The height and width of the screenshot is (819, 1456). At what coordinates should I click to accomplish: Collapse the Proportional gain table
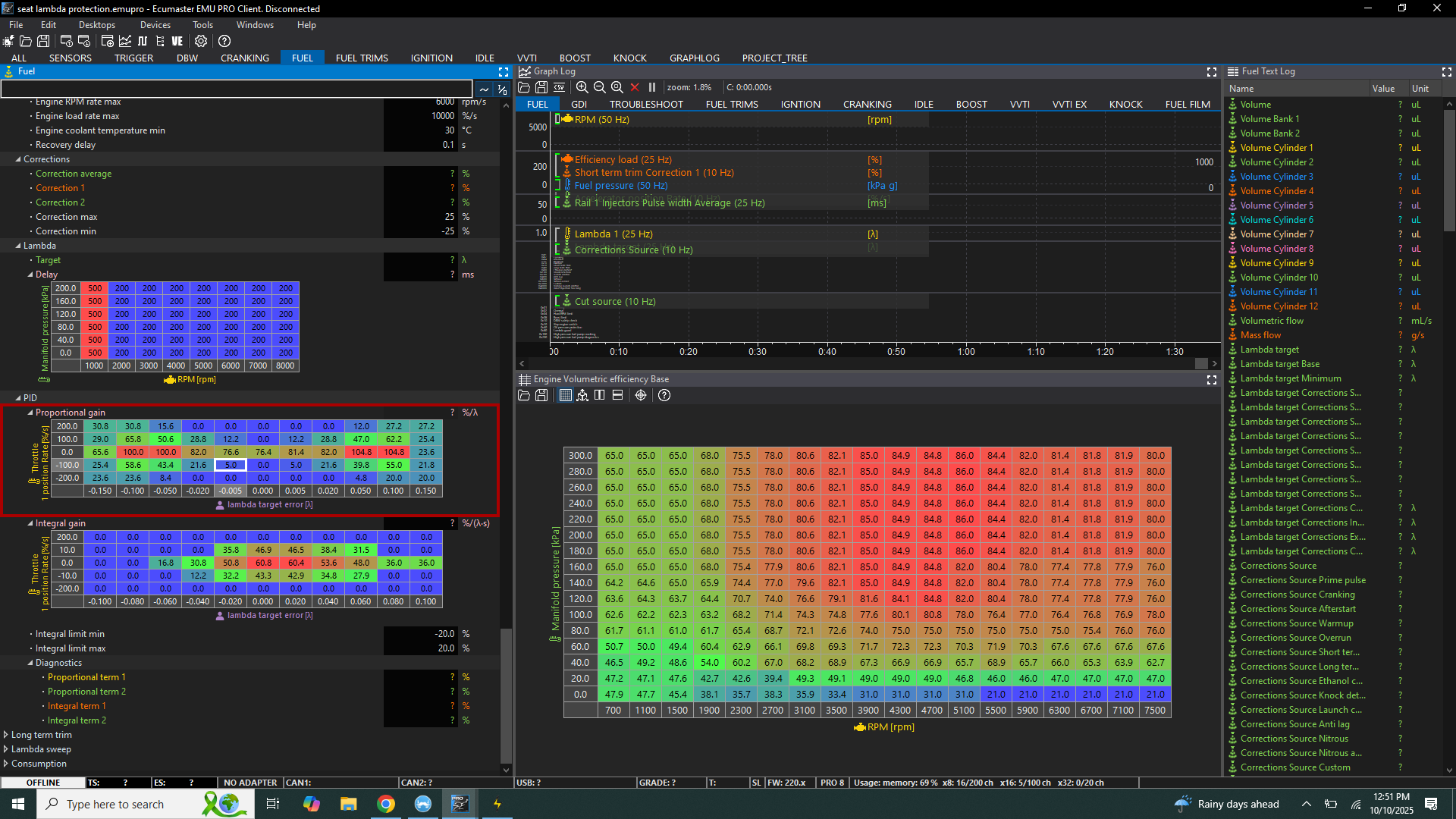coord(30,413)
